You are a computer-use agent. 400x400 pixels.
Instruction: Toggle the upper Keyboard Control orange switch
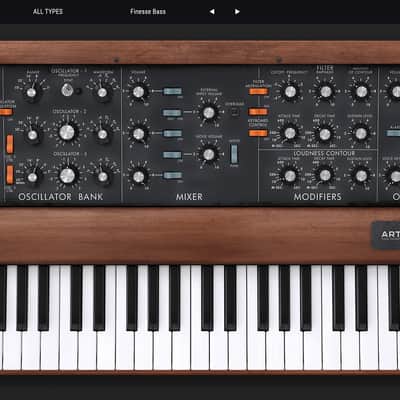258,111
